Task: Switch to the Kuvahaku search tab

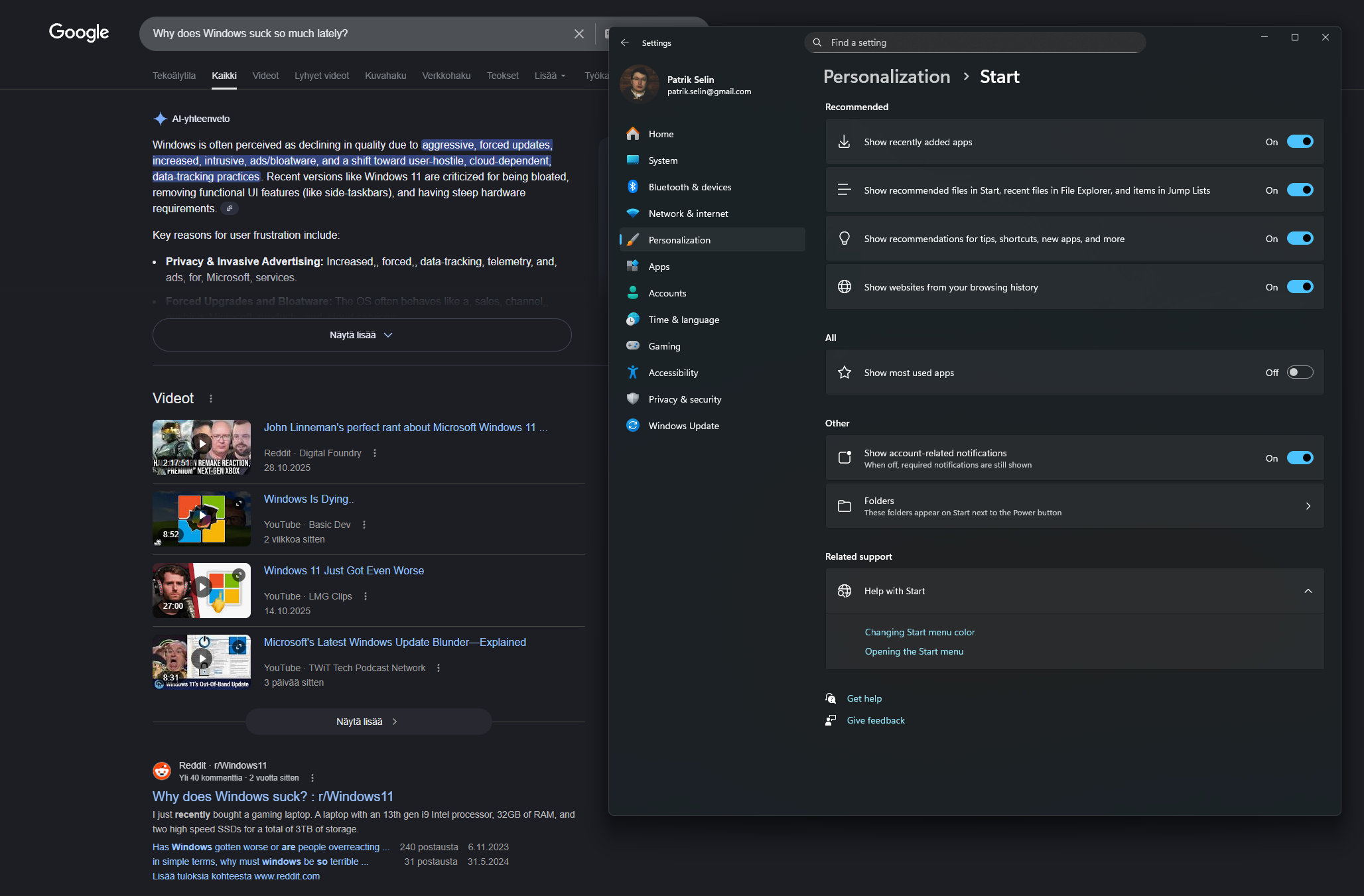Action: point(385,76)
